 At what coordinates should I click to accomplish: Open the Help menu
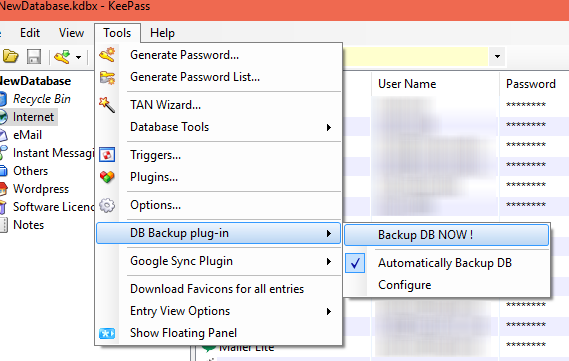coord(162,33)
